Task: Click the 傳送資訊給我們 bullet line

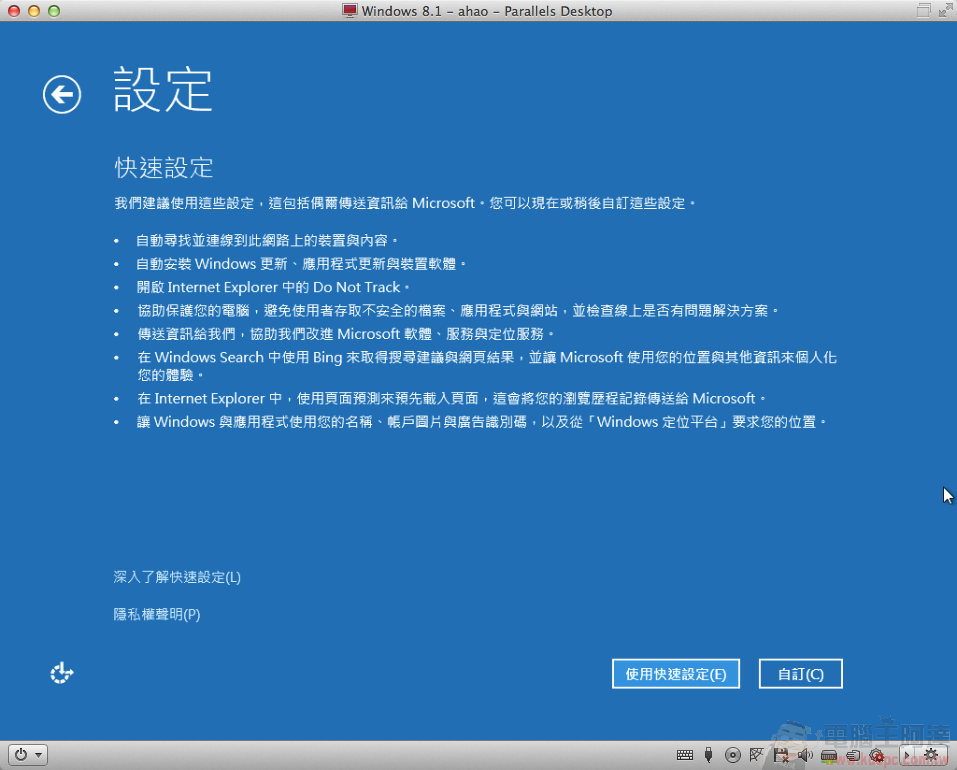Action: tap(345, 334)
